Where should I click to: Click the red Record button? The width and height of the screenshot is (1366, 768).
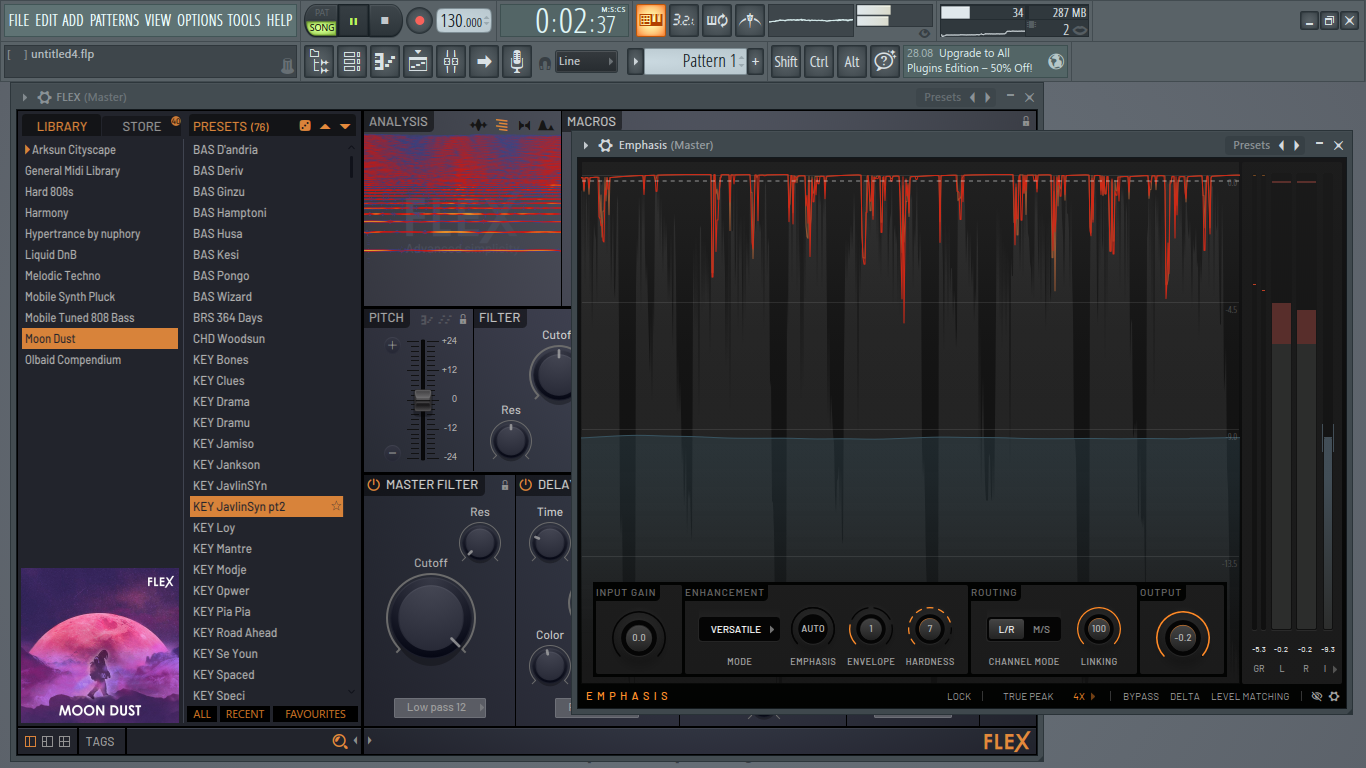tap(419, 20)
